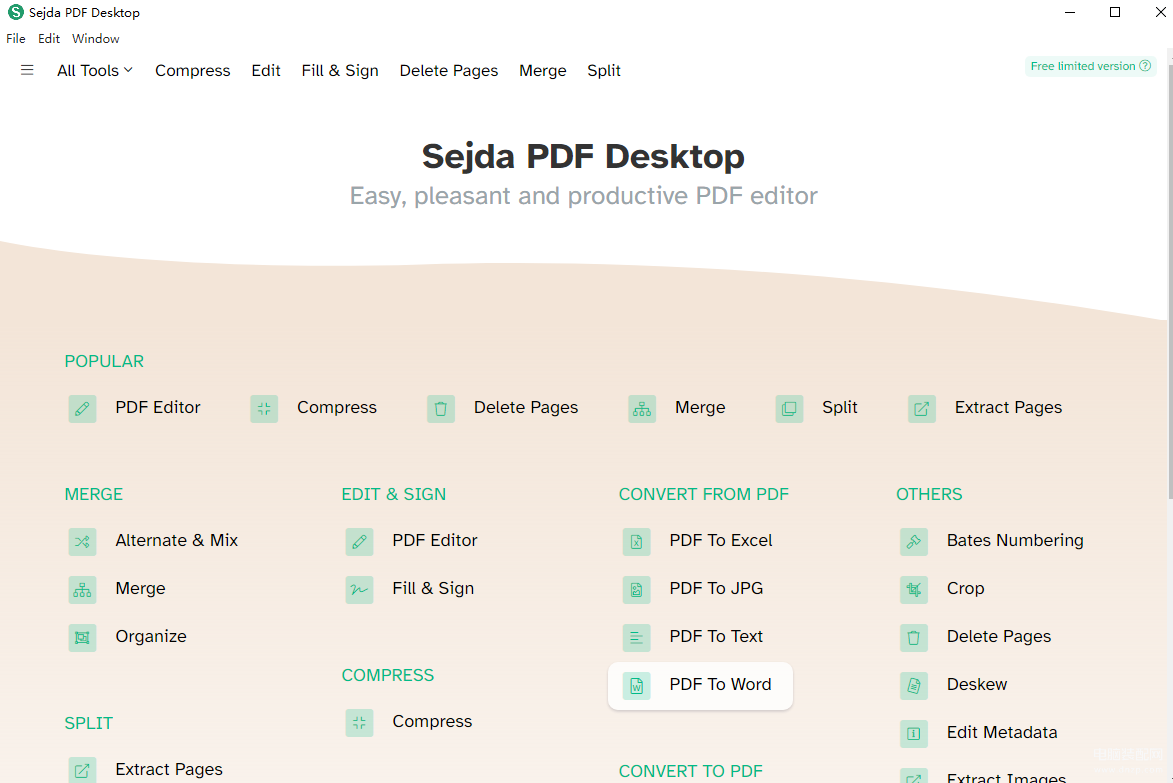Click the Alternate & Mix shuffle icon

(x=82, y=541)
